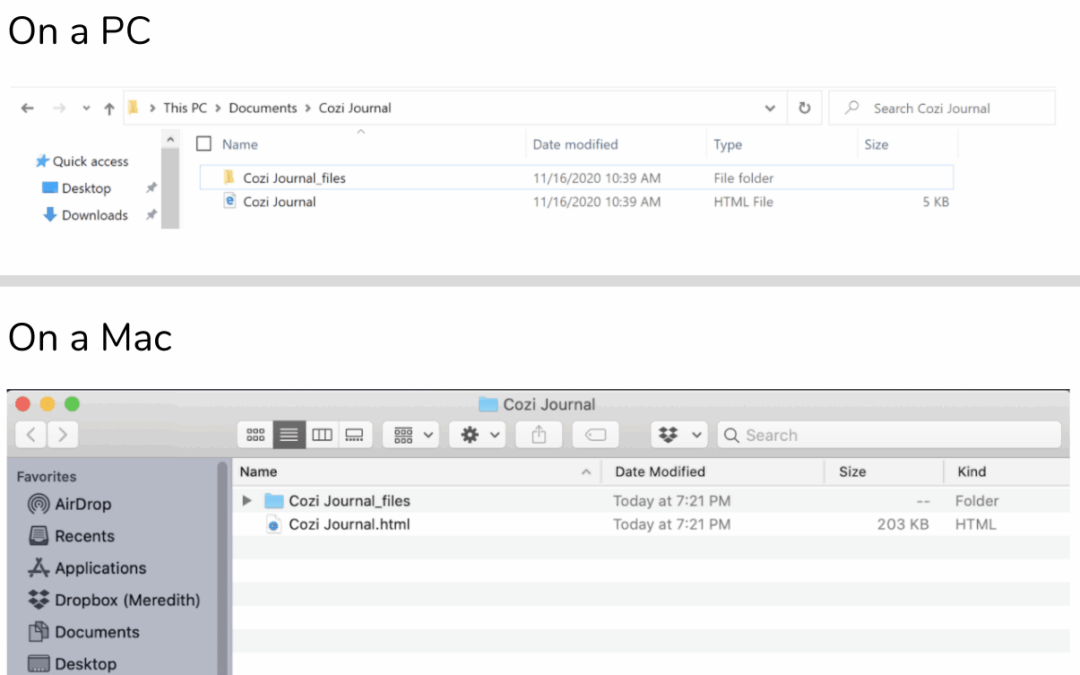Click the navigation pane scroll-up arrow

click(170, 140)
